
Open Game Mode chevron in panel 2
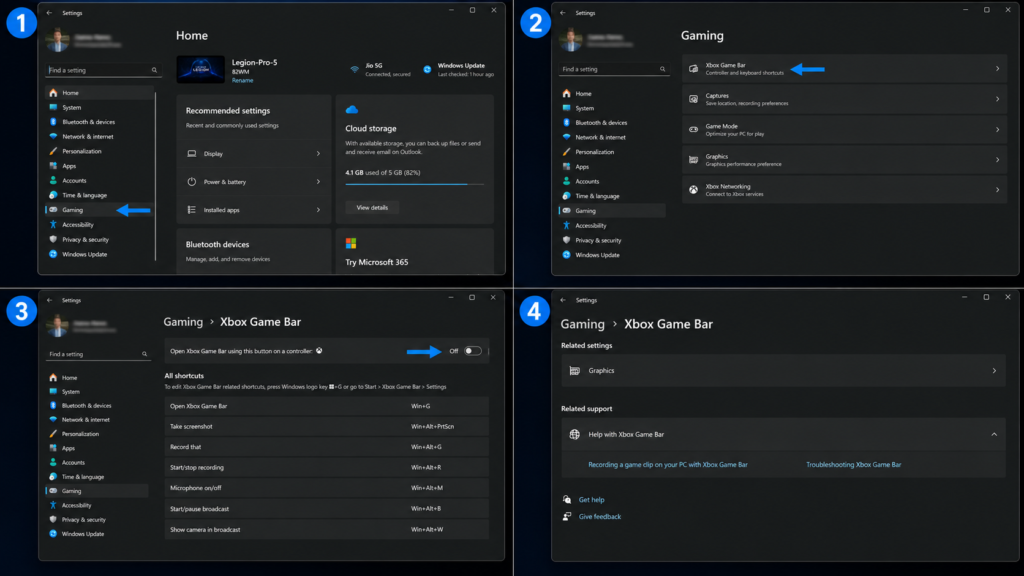point(997,129)
